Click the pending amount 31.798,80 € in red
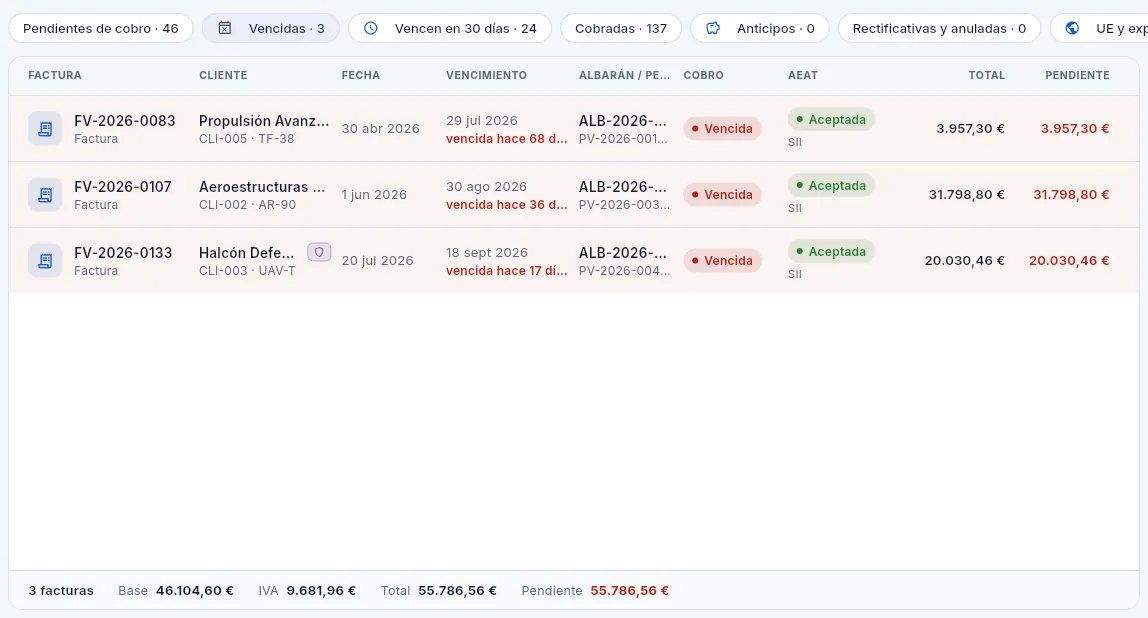The width and height of the screenshot is (1148, 618). 1071,195
